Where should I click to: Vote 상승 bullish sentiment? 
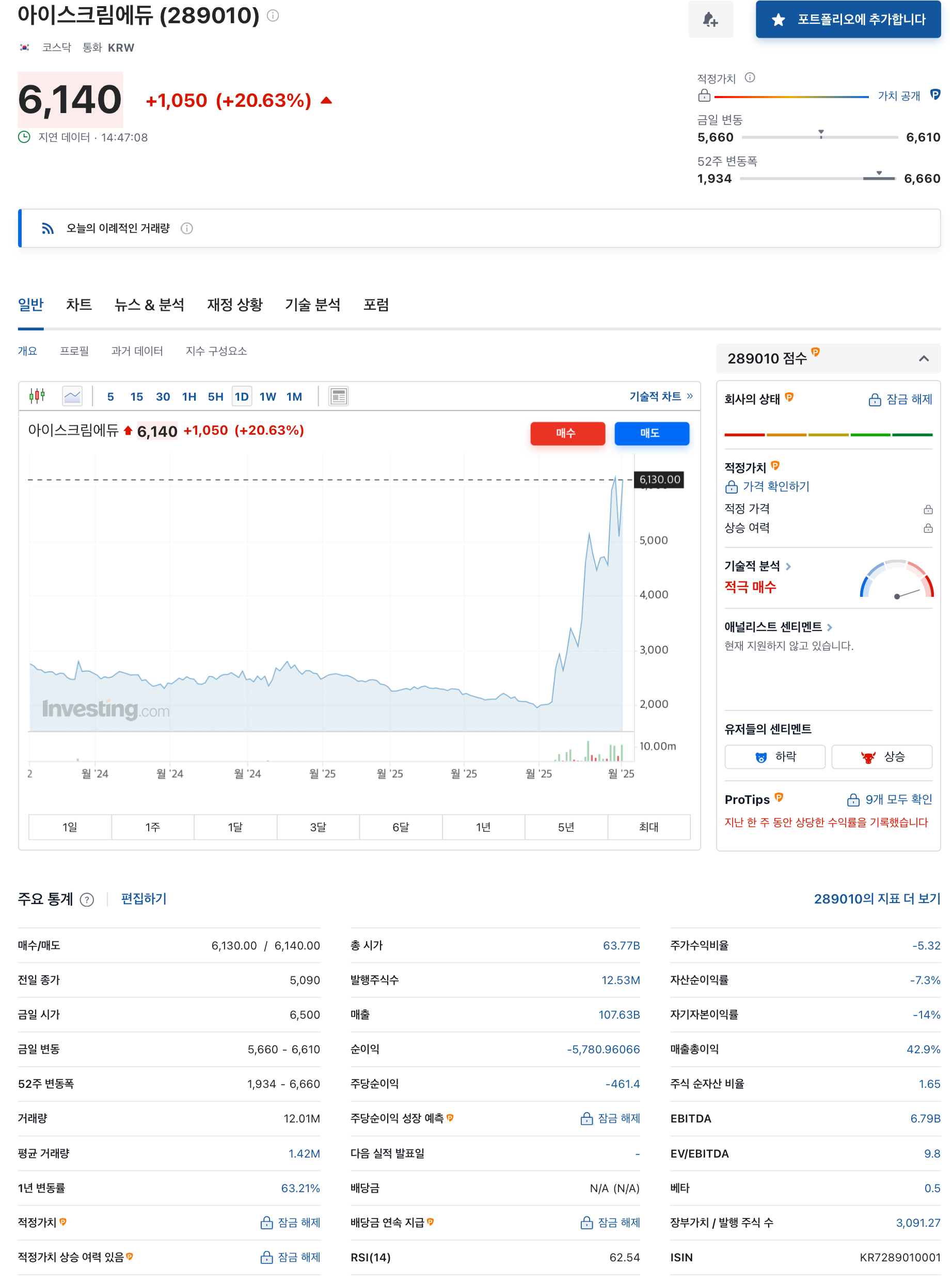pos(882,756)
